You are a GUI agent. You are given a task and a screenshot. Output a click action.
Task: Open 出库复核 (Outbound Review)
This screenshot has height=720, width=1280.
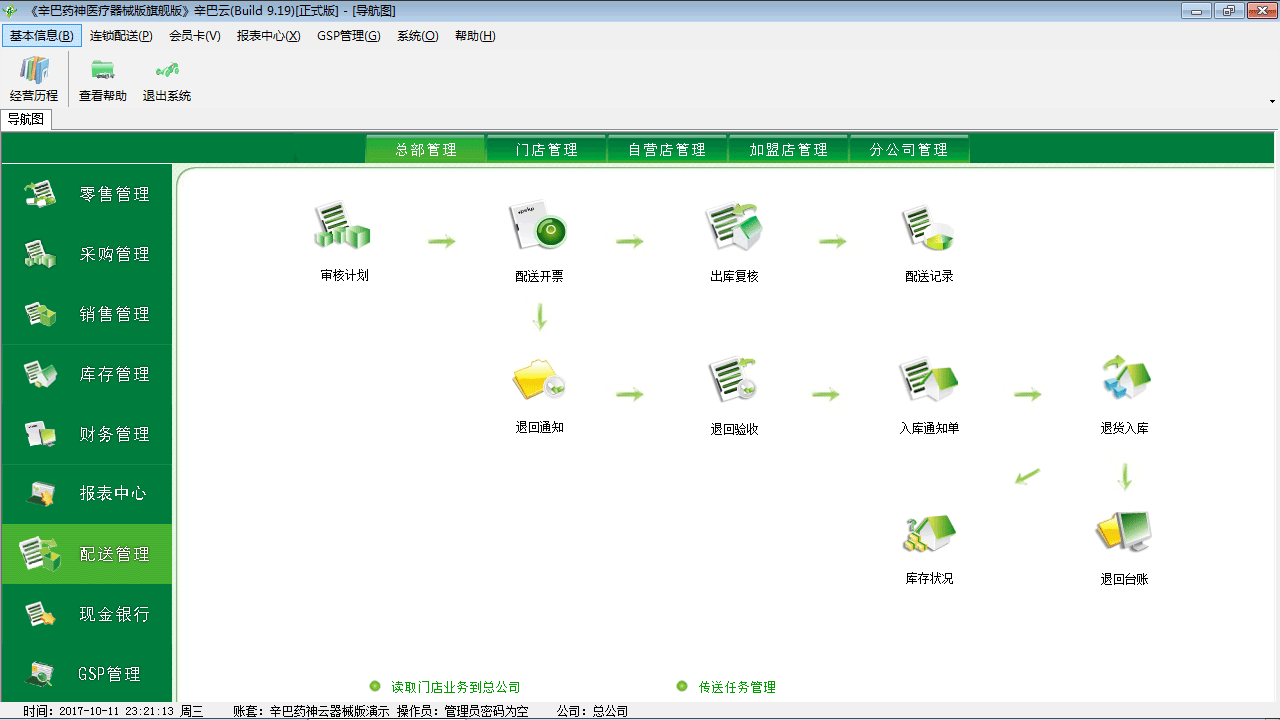pyautogui.click(x=733, y=230)
